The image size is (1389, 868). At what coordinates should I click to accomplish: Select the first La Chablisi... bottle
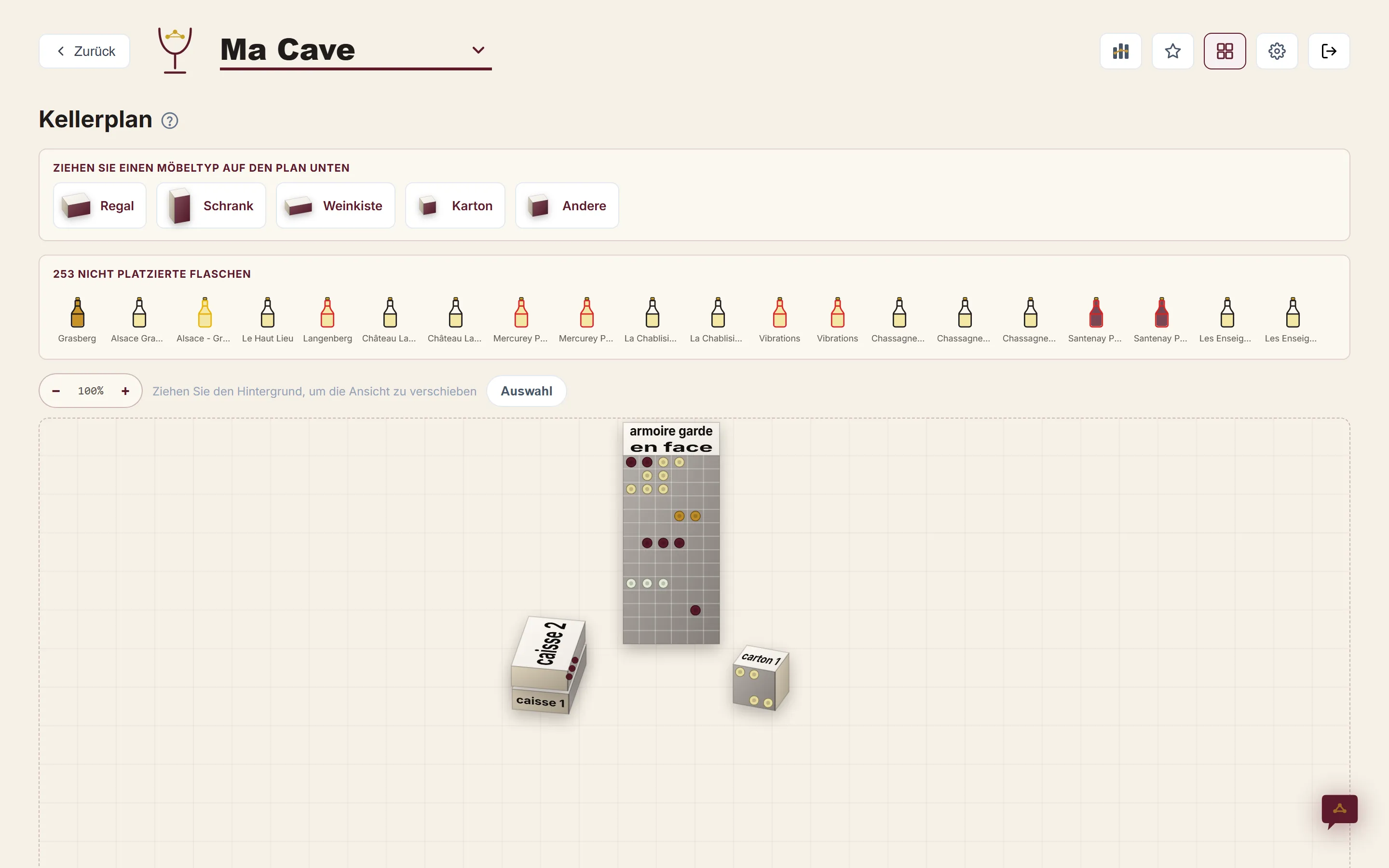click(x=652, y=320)
